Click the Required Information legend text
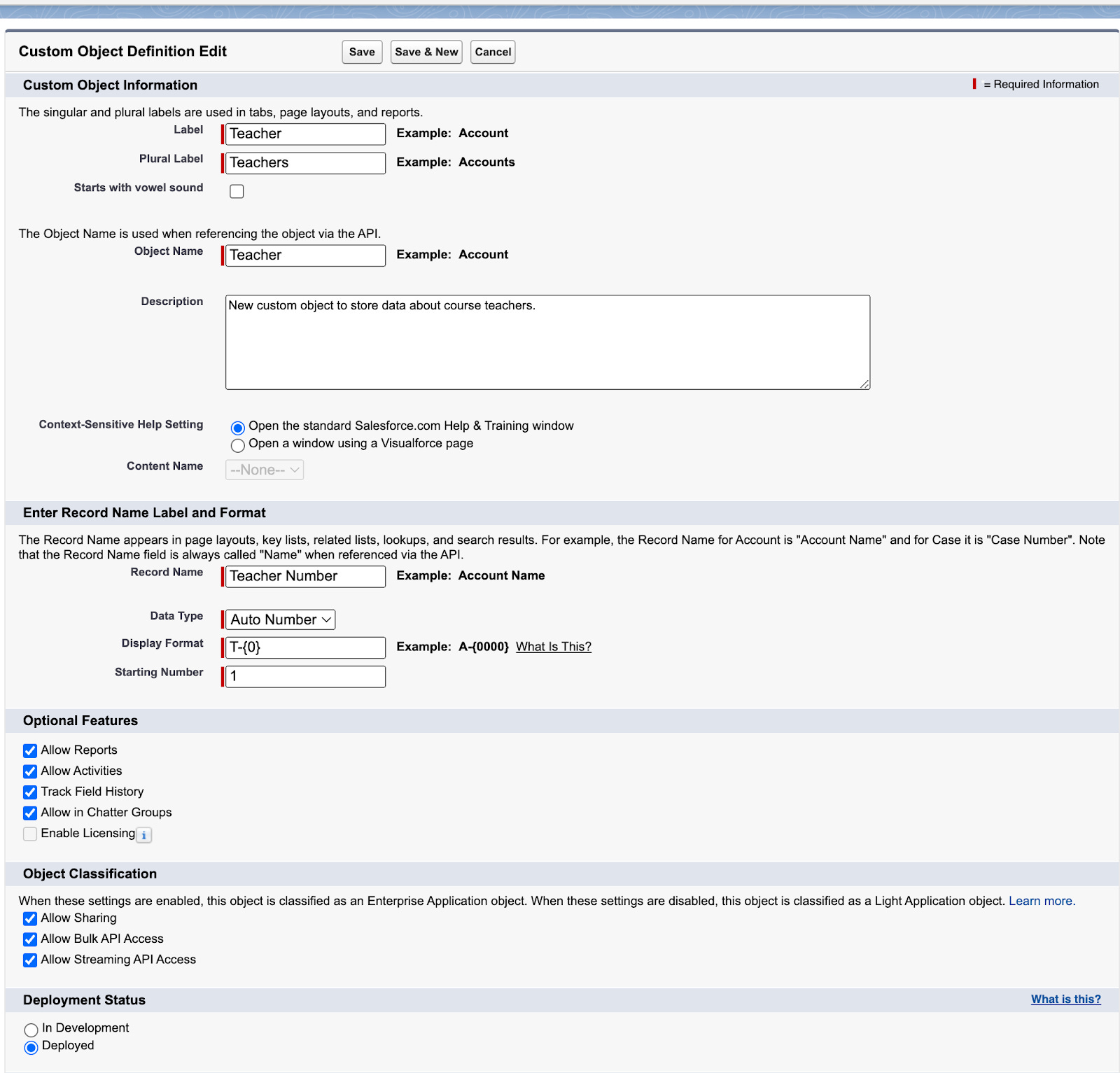 point(1041,84)
